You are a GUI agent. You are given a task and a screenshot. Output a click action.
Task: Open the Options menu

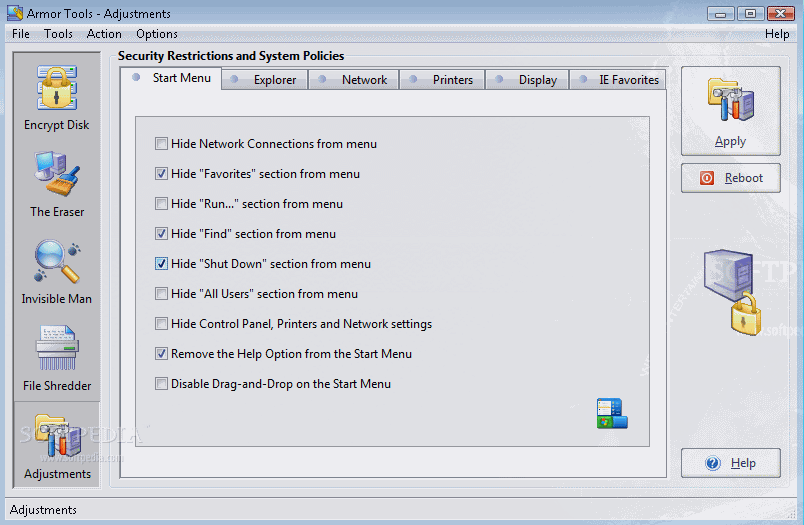pyautogui.click(x=157, y=34)
